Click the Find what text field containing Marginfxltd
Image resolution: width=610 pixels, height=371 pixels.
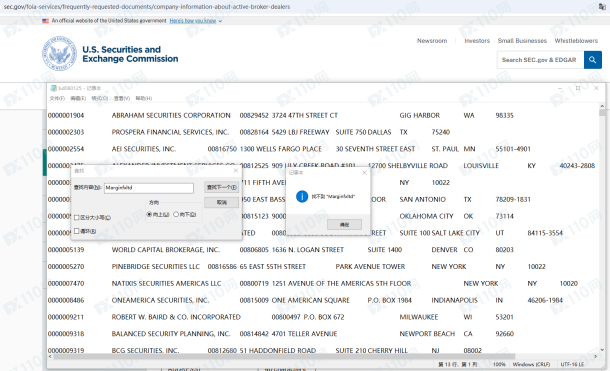[149, 188]
